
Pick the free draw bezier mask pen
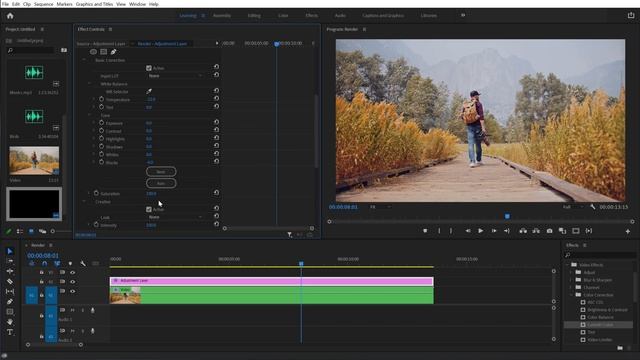(113, 52)
